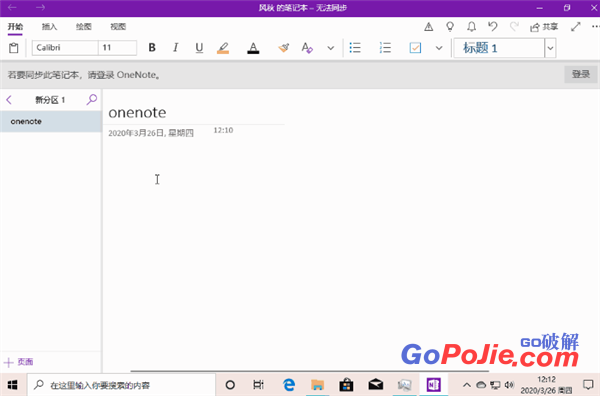Open Photos app from taskbar
This screenshot has width=600, height=396.
404,385
